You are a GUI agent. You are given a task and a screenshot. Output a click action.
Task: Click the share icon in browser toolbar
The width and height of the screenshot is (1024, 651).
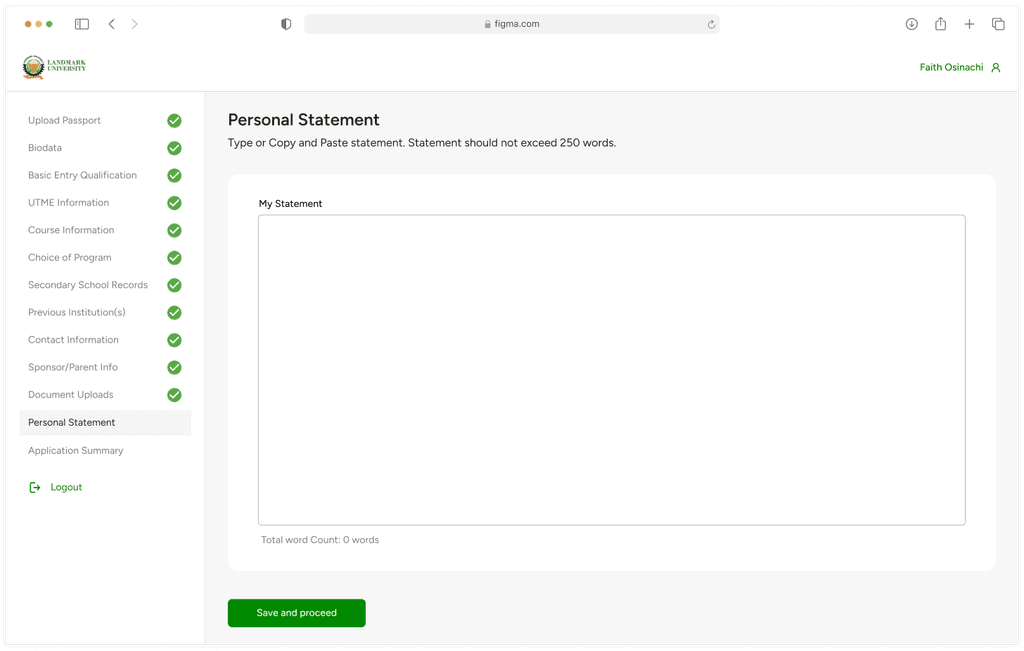coord(940,24)
